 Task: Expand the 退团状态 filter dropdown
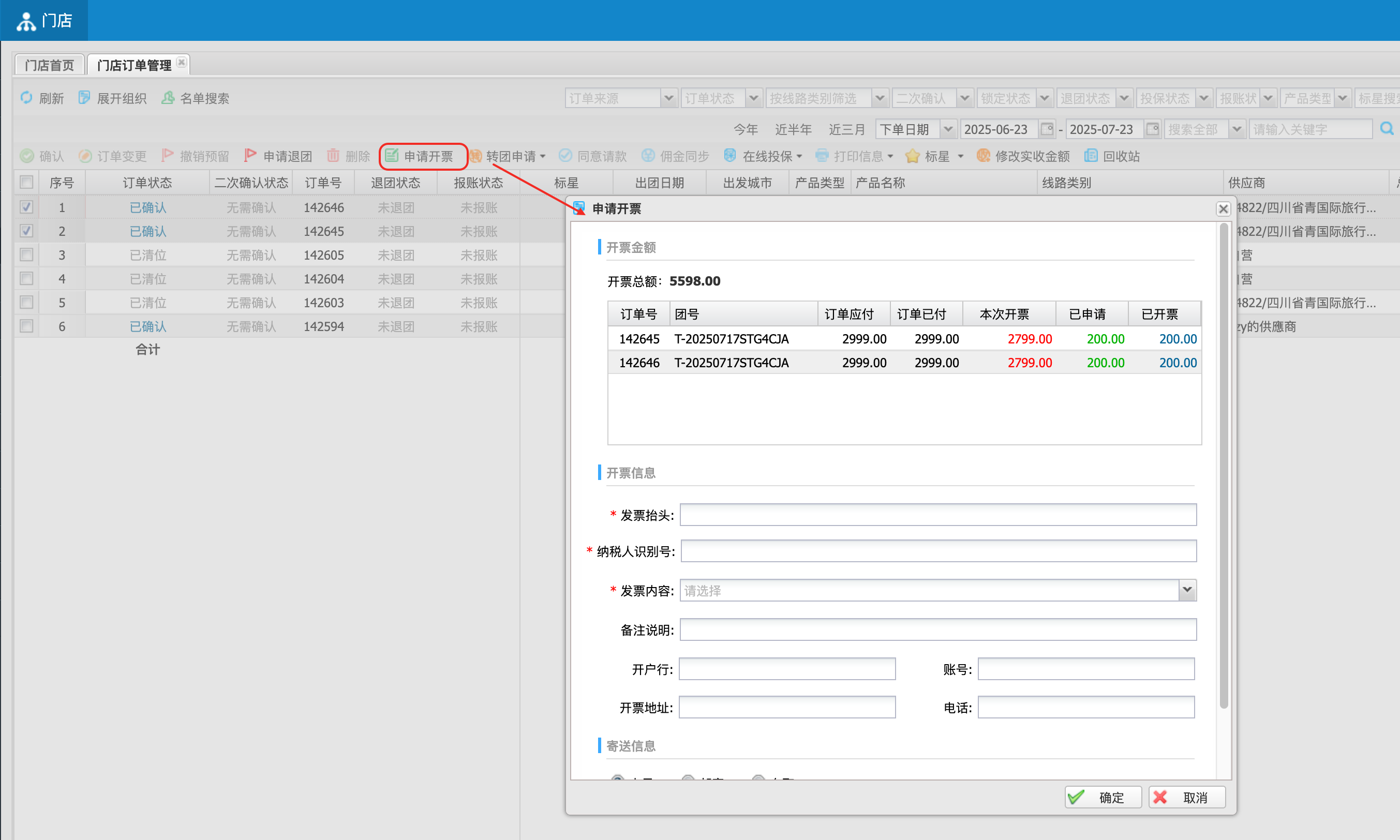click(1124, 98)
